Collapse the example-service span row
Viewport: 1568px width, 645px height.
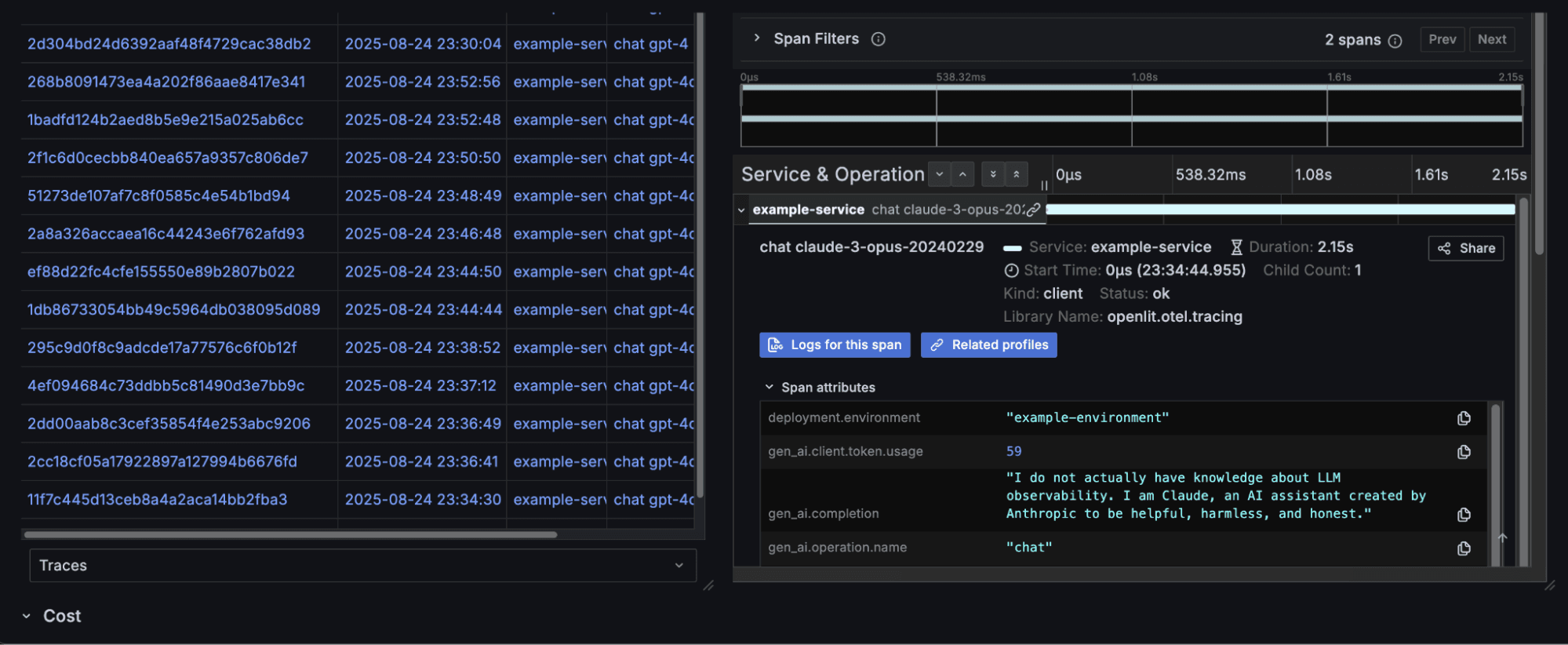coord(741,210)
